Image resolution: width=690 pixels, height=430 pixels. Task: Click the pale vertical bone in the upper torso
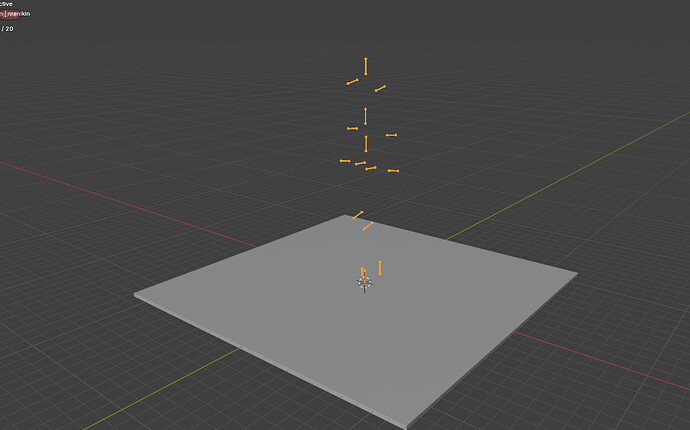click(x=365, y=116)
